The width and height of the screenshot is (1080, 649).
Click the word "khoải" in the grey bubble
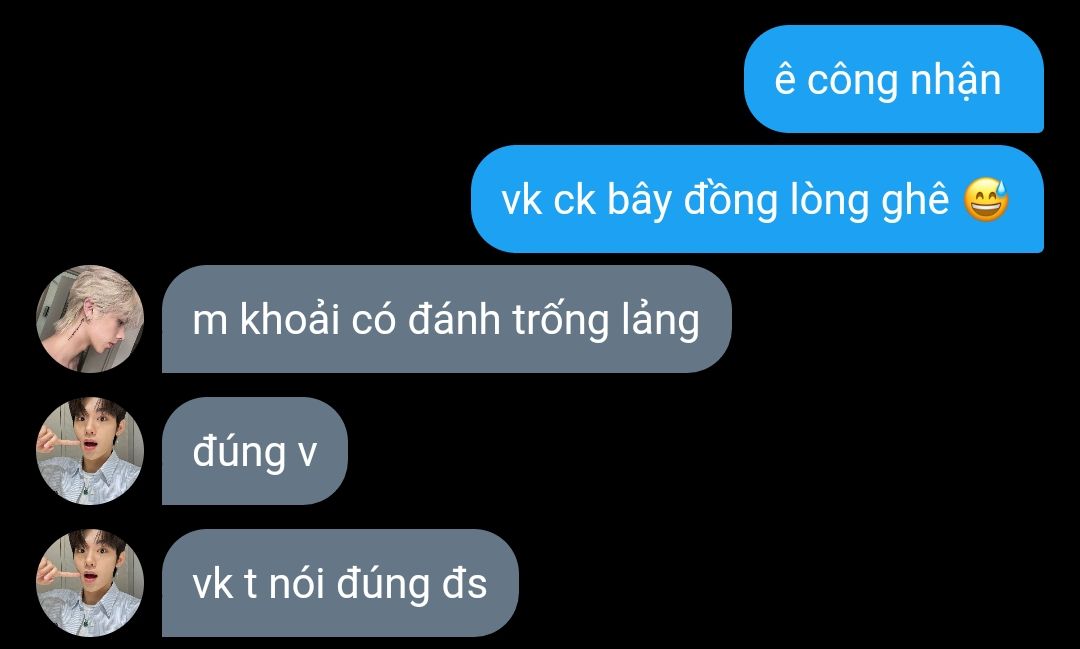point(289,320)
